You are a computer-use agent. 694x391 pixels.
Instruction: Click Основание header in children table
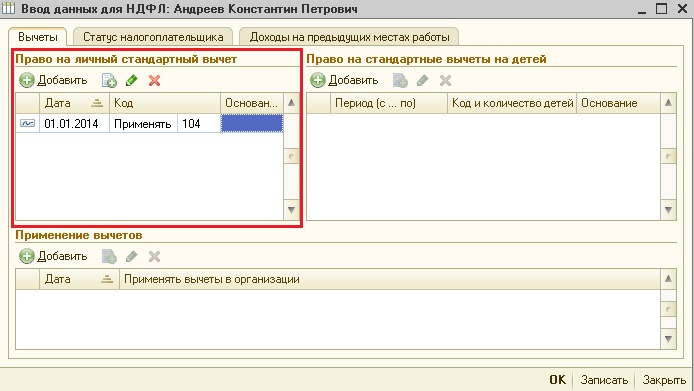tap(618, 103)
